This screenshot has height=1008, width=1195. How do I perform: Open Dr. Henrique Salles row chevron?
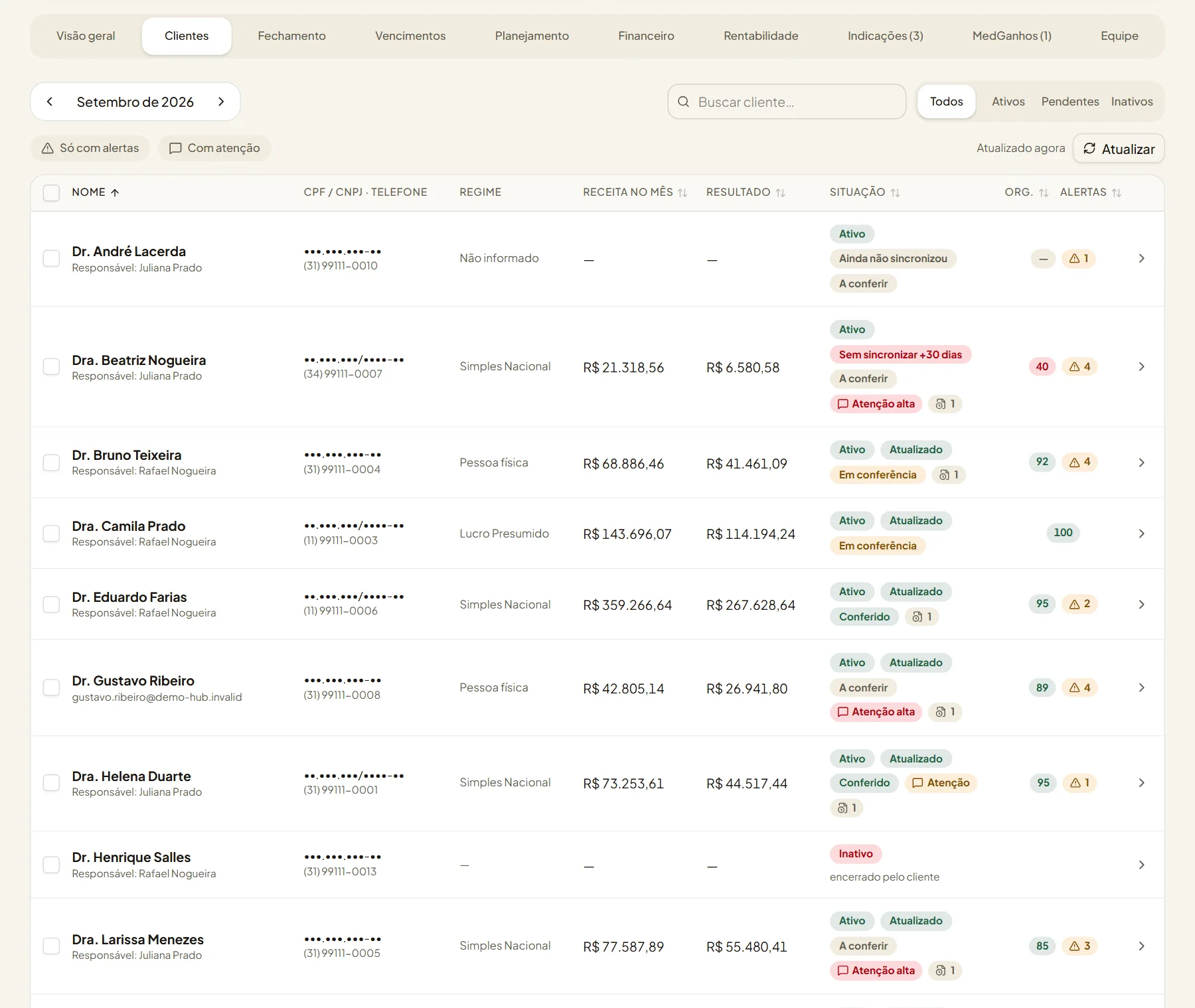click(x=1141, y=865)
